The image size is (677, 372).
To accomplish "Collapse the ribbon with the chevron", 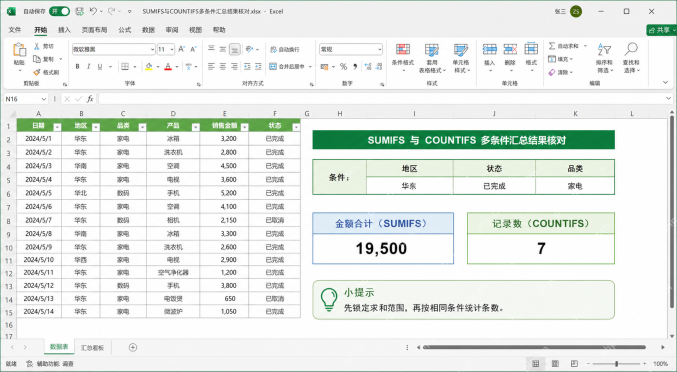I will tap(665, 82).
